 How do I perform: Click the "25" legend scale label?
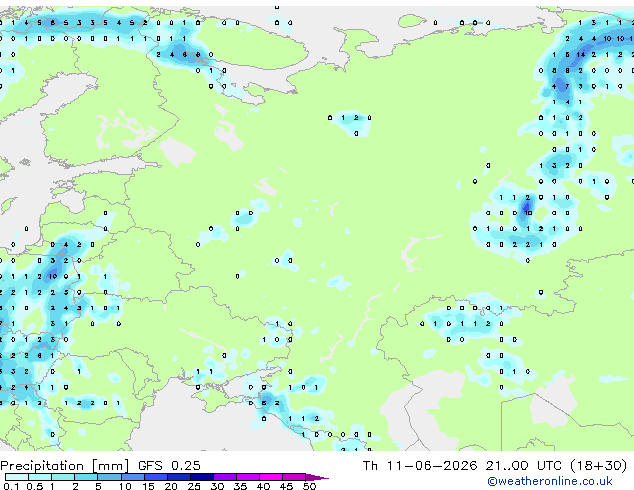pyautogui.click(x=194, y=486)
